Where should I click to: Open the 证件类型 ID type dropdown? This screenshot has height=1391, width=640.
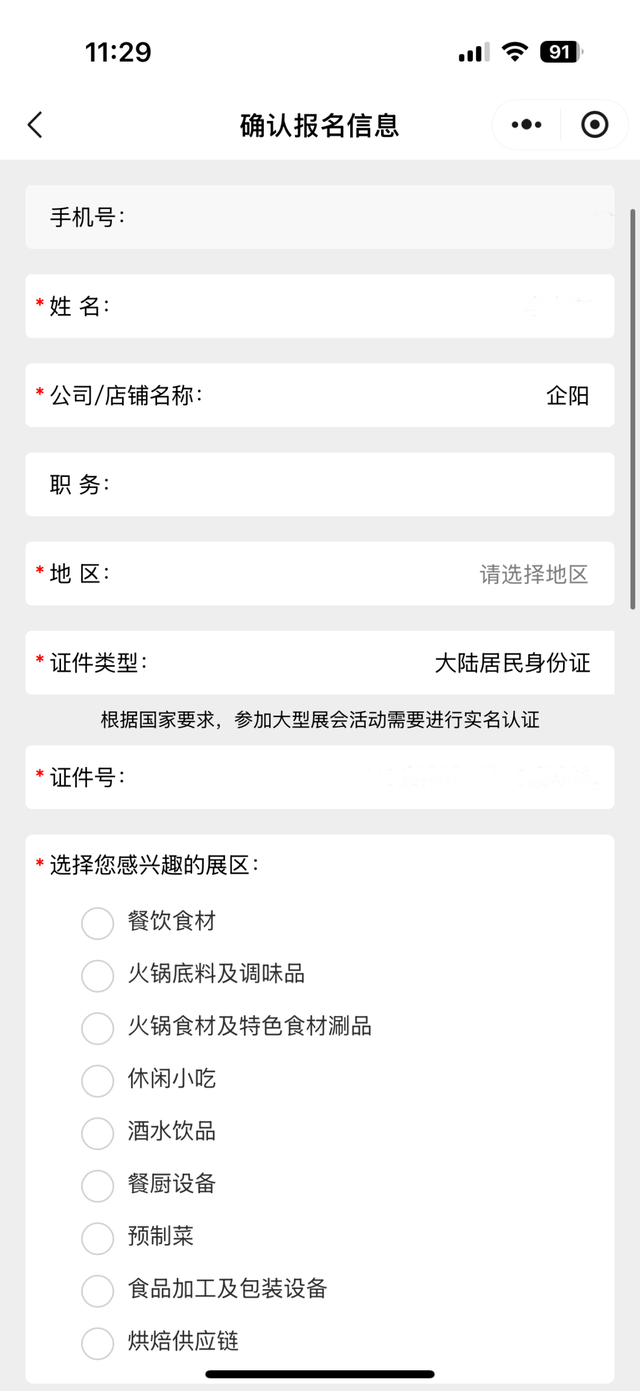(512, 663)
